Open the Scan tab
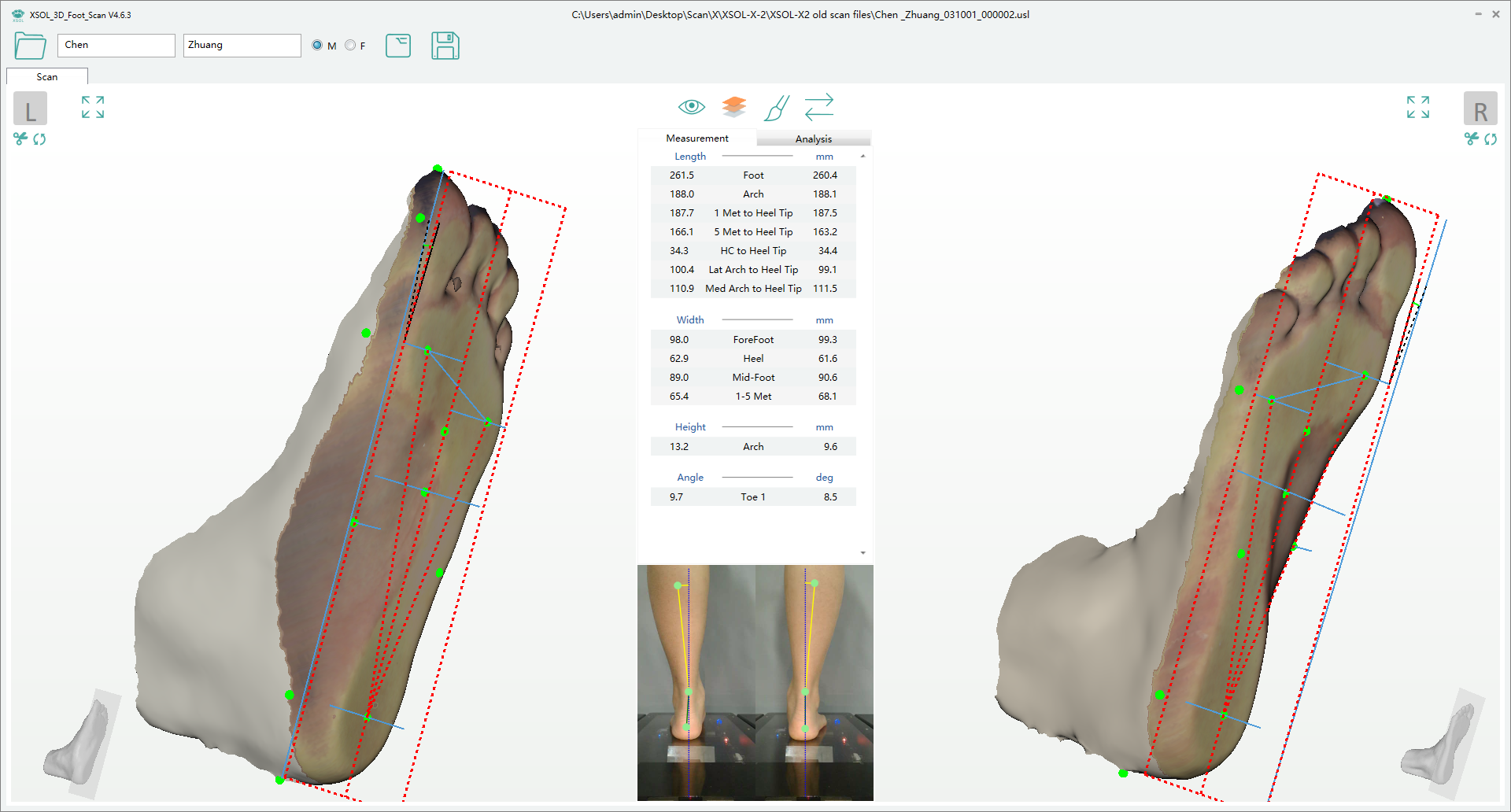 (x=47, y=76)
